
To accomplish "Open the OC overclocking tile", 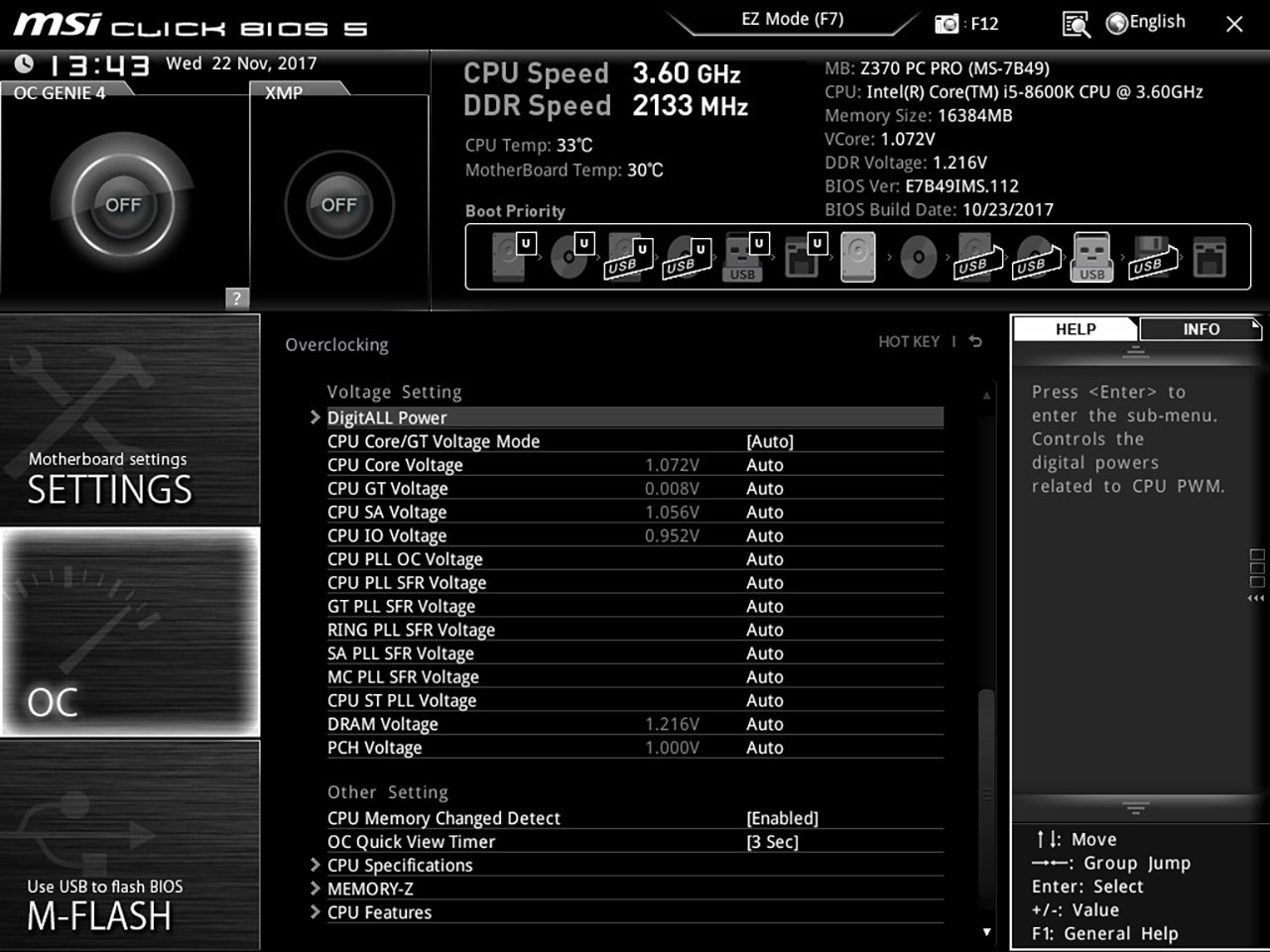I will (x=130, y=632).
